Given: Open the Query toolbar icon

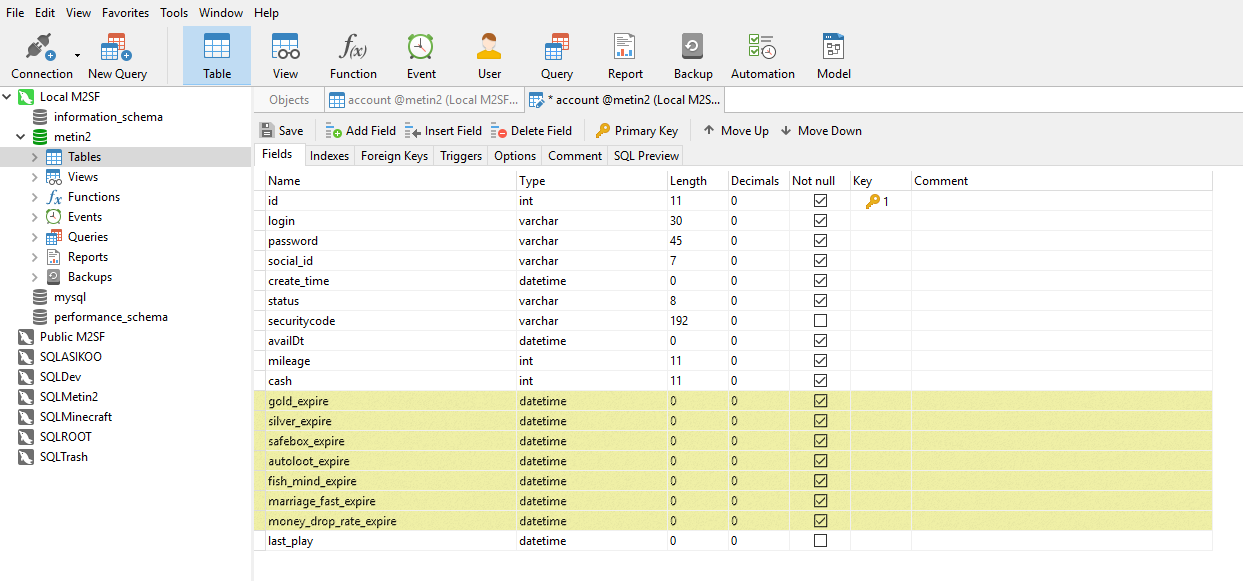Looking at the screenshot, I should (557, 56).
